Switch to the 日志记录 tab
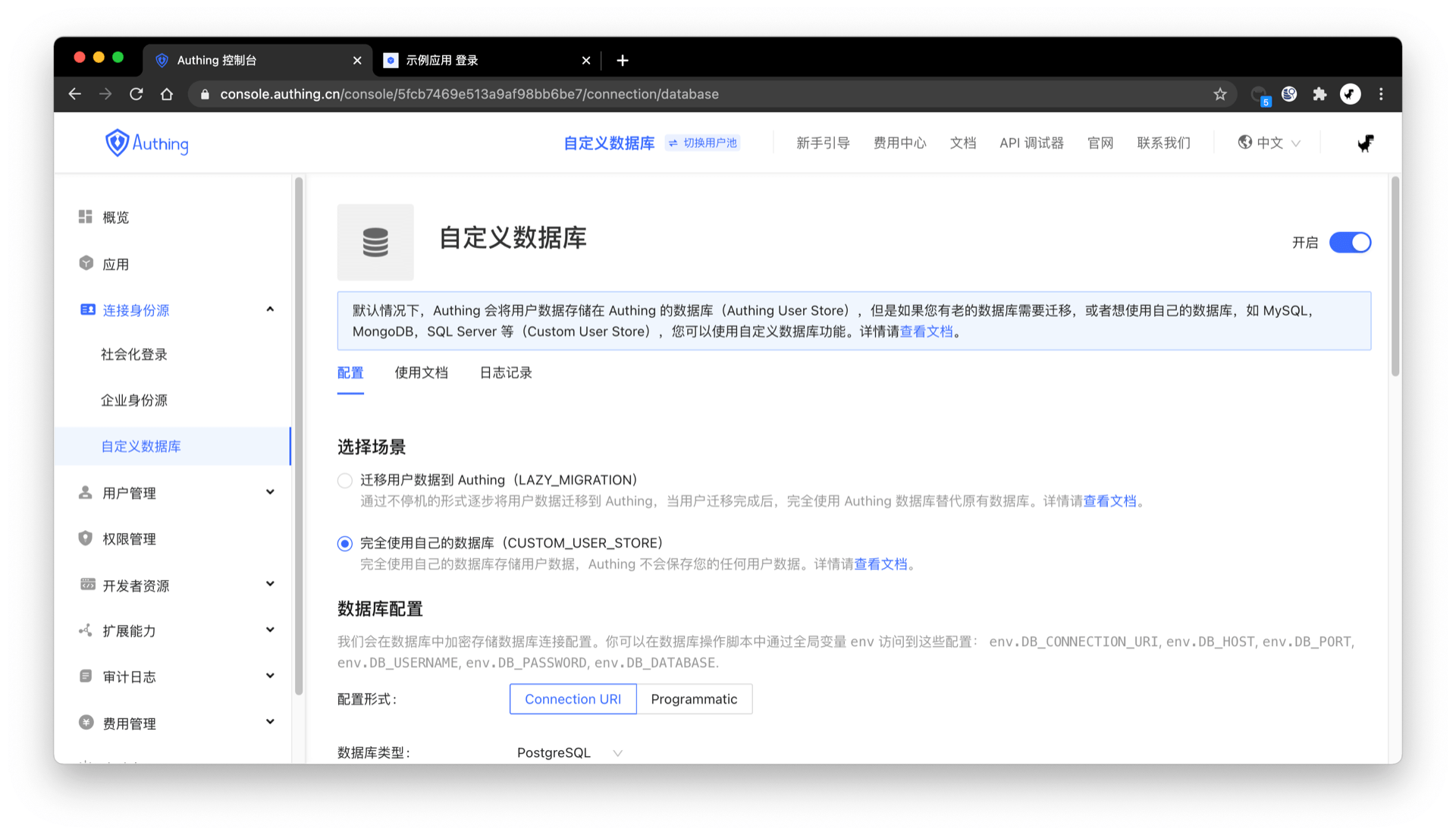 click(506, 372)
